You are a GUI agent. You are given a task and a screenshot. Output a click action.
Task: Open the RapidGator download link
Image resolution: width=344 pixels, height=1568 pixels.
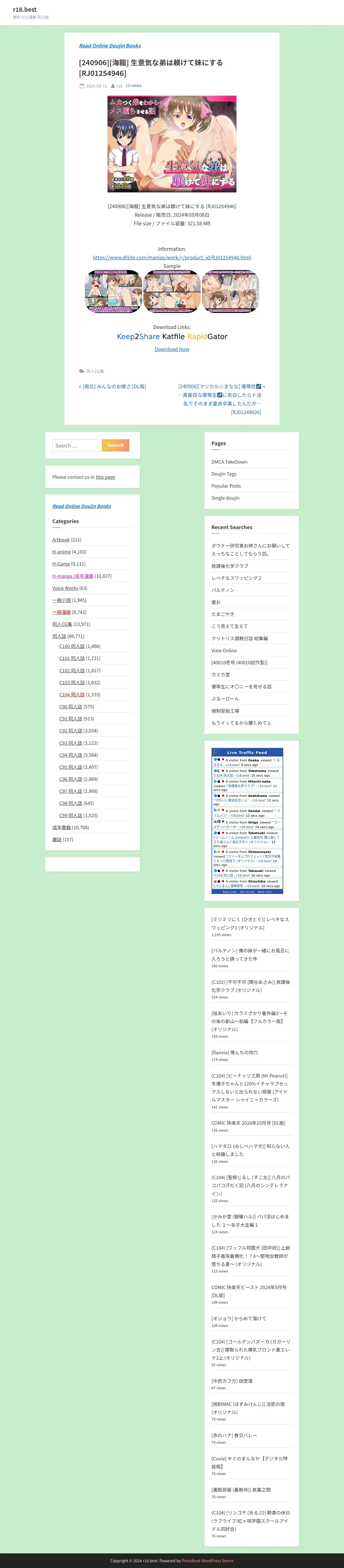[x=207, y=337]
